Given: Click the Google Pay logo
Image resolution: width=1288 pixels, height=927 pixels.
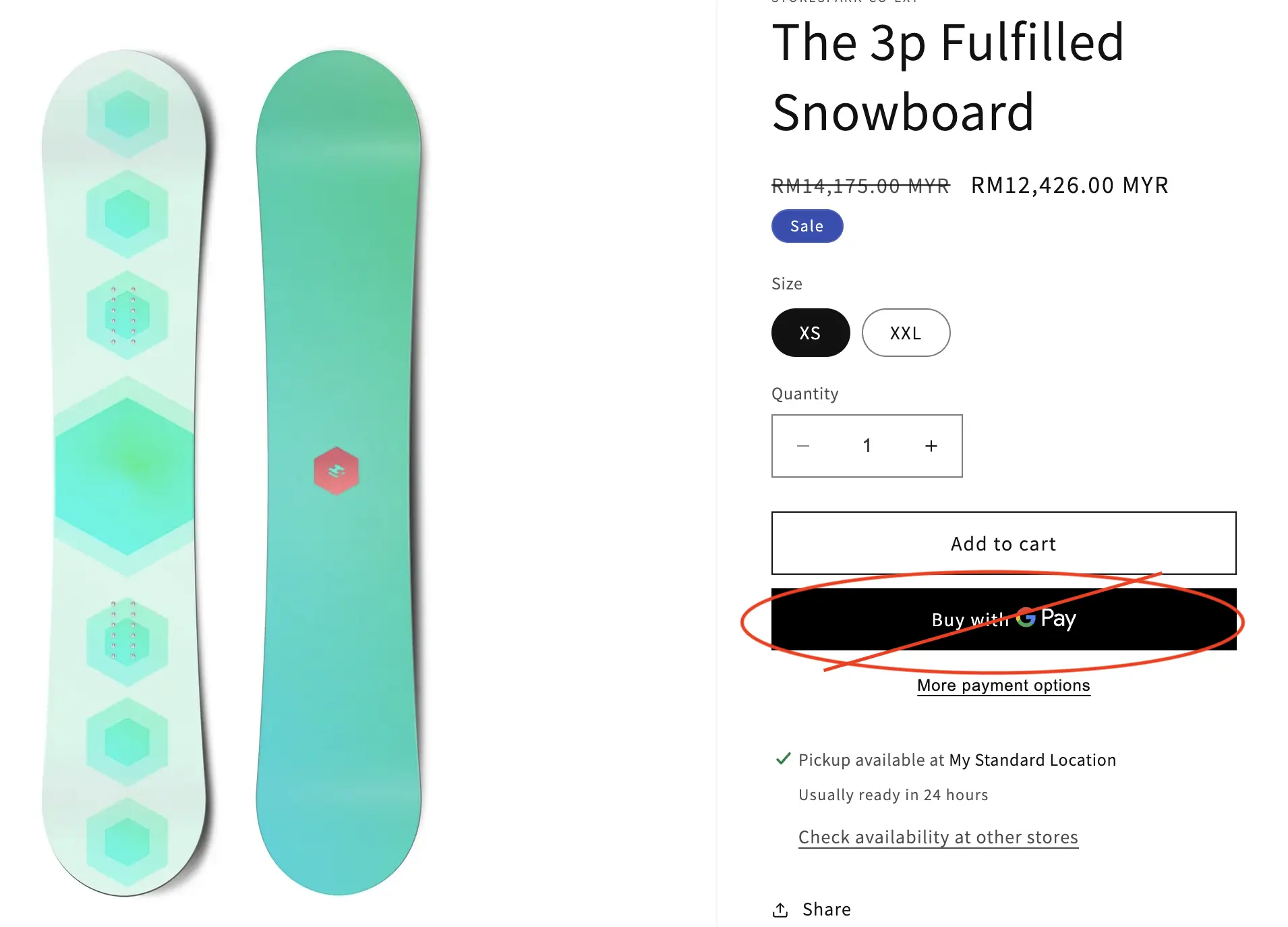Looking at the screenshot, I should tap(1043, 619).
